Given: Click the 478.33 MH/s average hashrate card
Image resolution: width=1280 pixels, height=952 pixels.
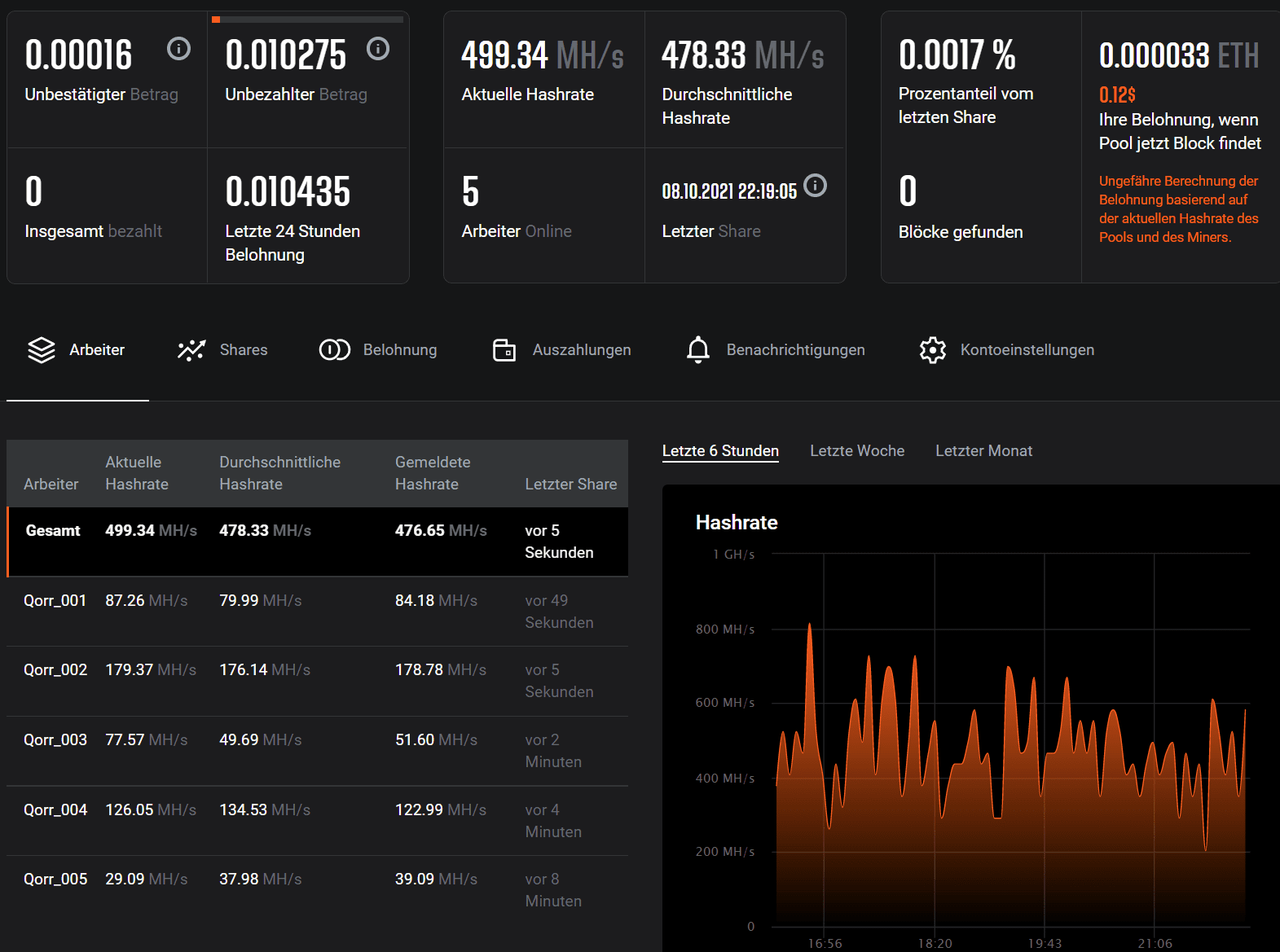Looking at the screenshot, I should pyautogui.click(x=745, y=80).
